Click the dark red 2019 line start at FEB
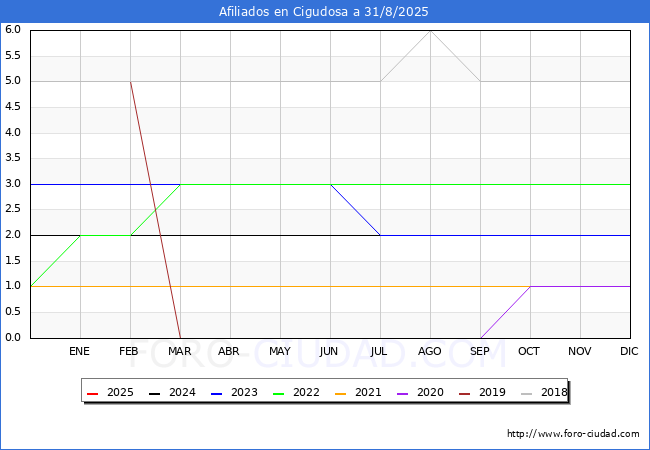The width and height of the screenshot is (650, 450). click(x=131, y=82)
